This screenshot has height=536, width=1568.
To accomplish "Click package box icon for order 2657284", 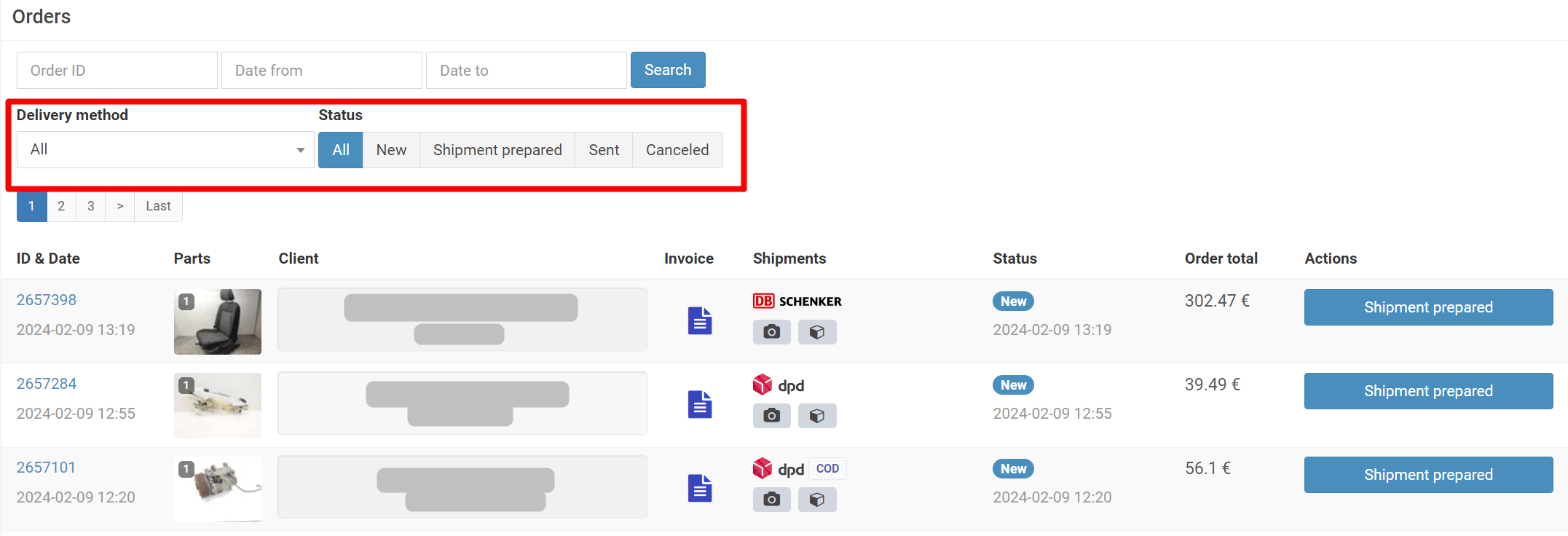I will tap(817, 416).
